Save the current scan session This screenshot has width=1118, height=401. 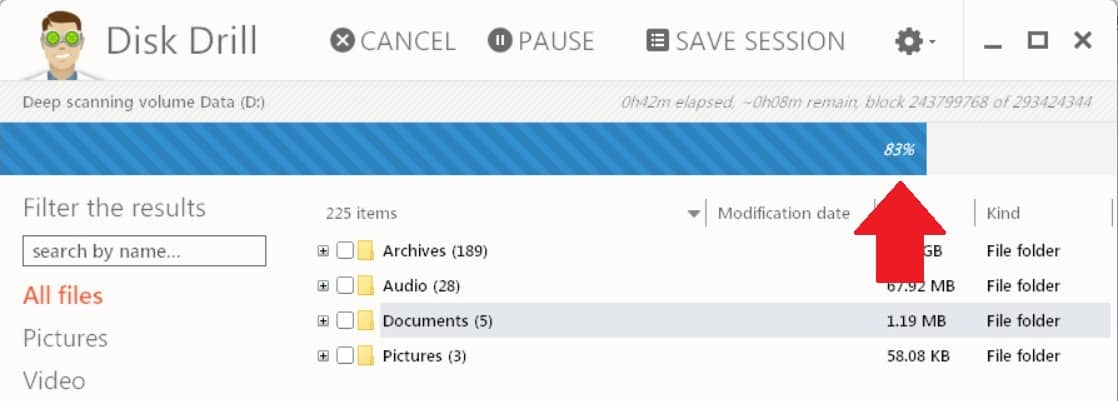[745, 41]
